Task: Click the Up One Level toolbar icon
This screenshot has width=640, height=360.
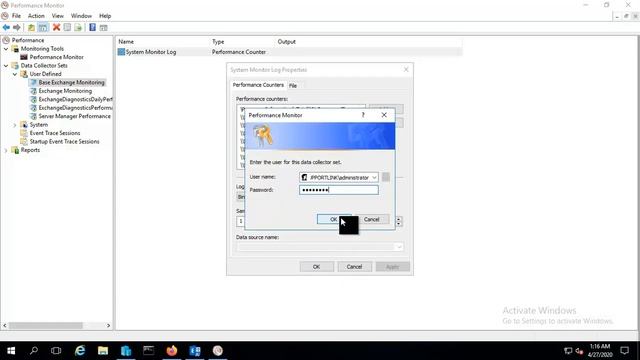Action: click(x=31, y=27)
